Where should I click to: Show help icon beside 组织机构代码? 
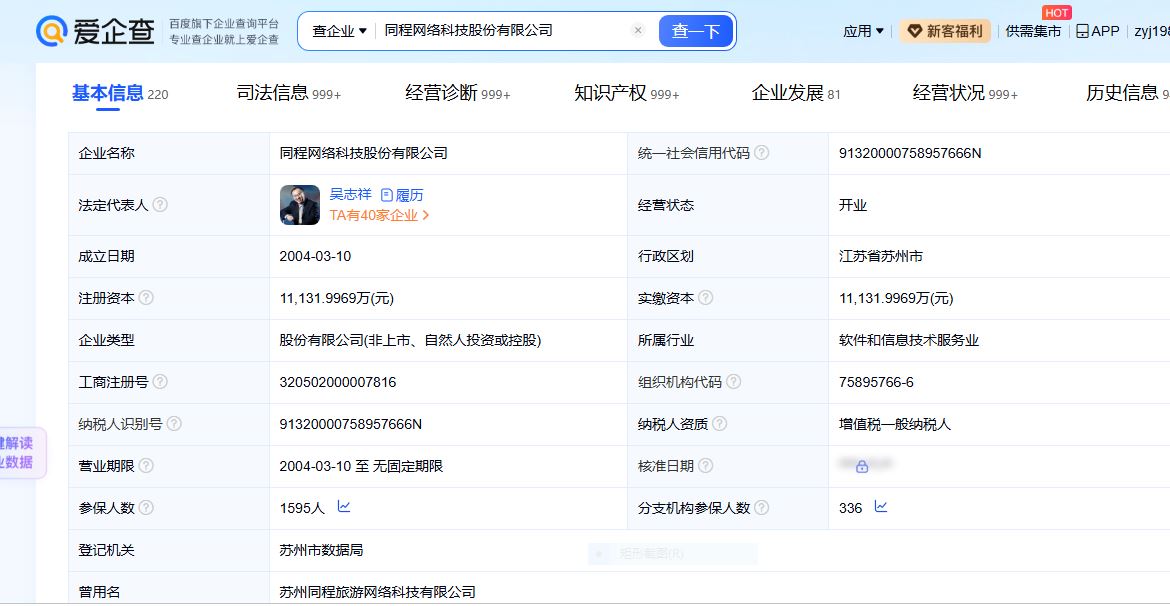pos(733,382)
